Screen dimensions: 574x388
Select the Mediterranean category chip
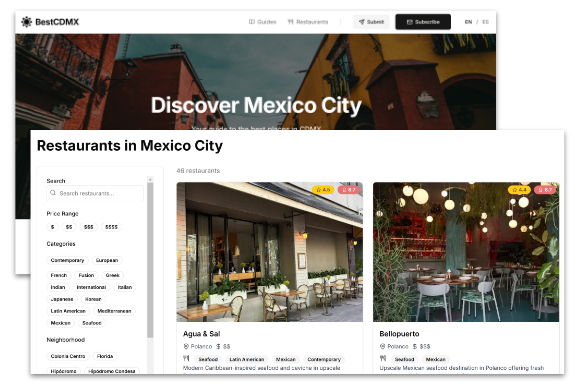[x=114, y=311]
